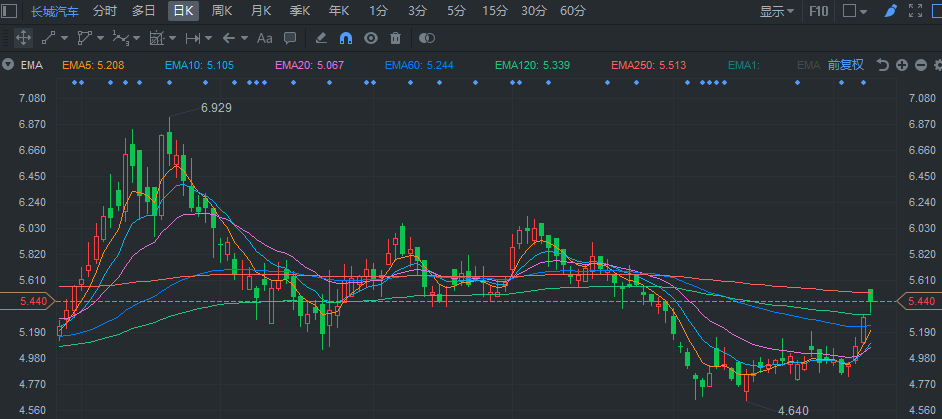Select the arrow annotation tool
Image resolution: width=942 pixels, height=419 pixels.
[228, 38]
